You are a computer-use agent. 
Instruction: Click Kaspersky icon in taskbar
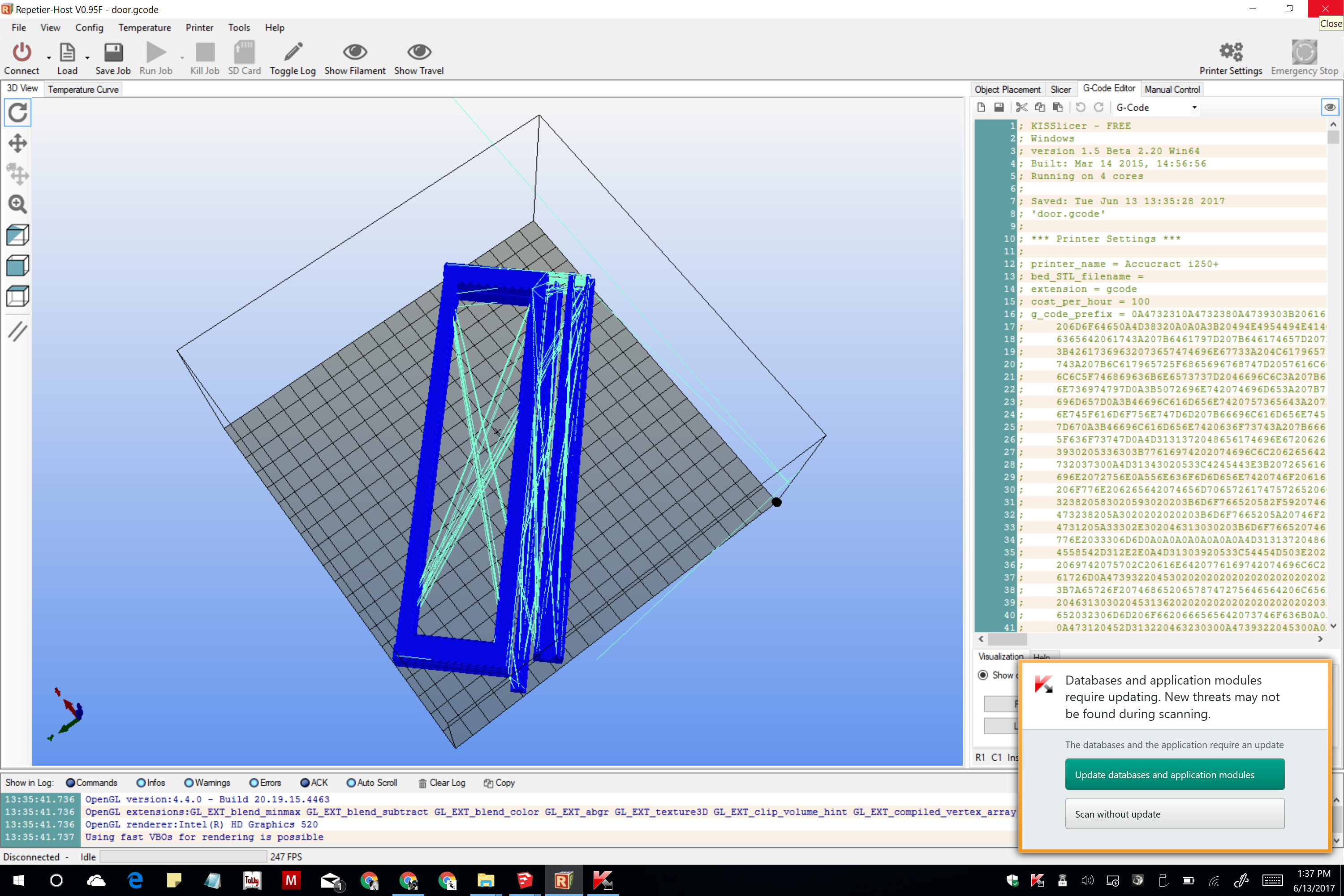point(602,881)
